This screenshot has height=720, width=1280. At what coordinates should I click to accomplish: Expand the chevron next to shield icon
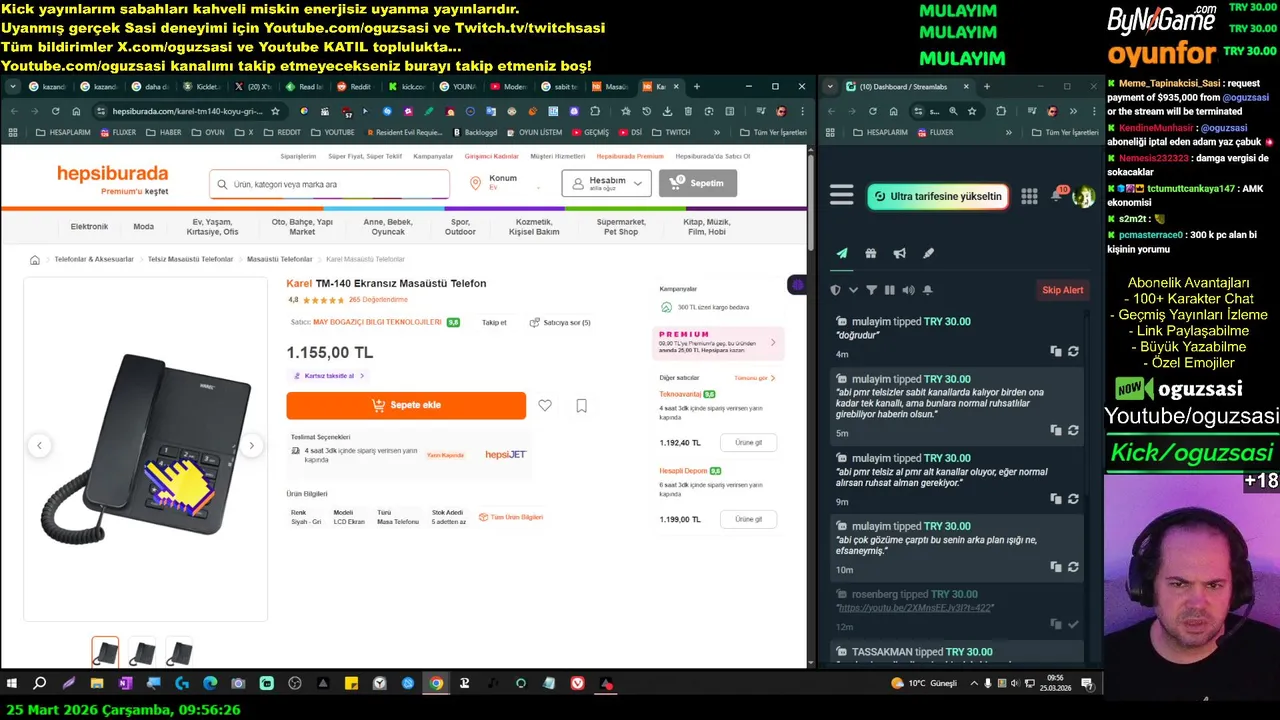[853, 290]
